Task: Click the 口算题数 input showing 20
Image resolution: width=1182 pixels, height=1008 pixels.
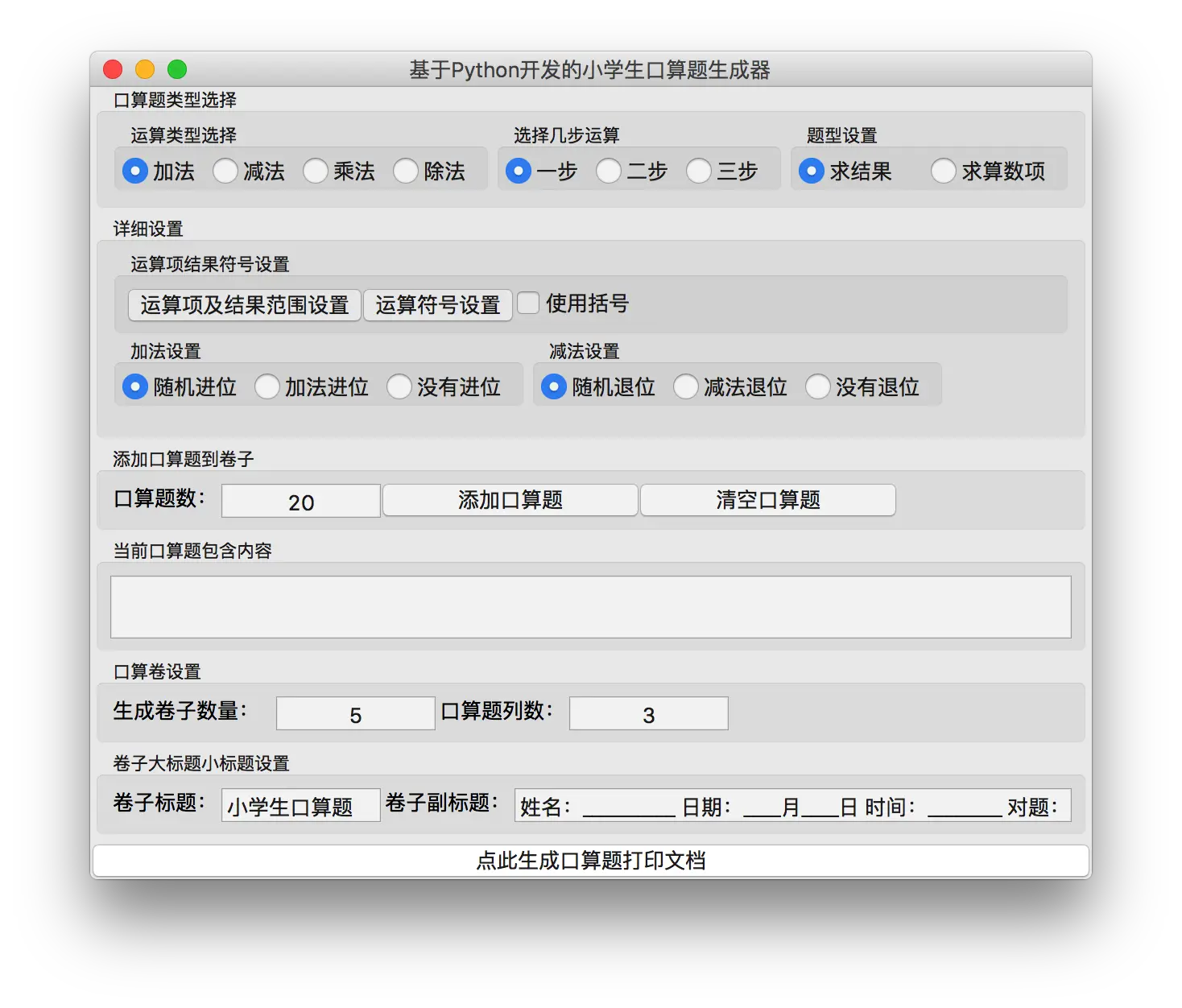Action: 301,501
